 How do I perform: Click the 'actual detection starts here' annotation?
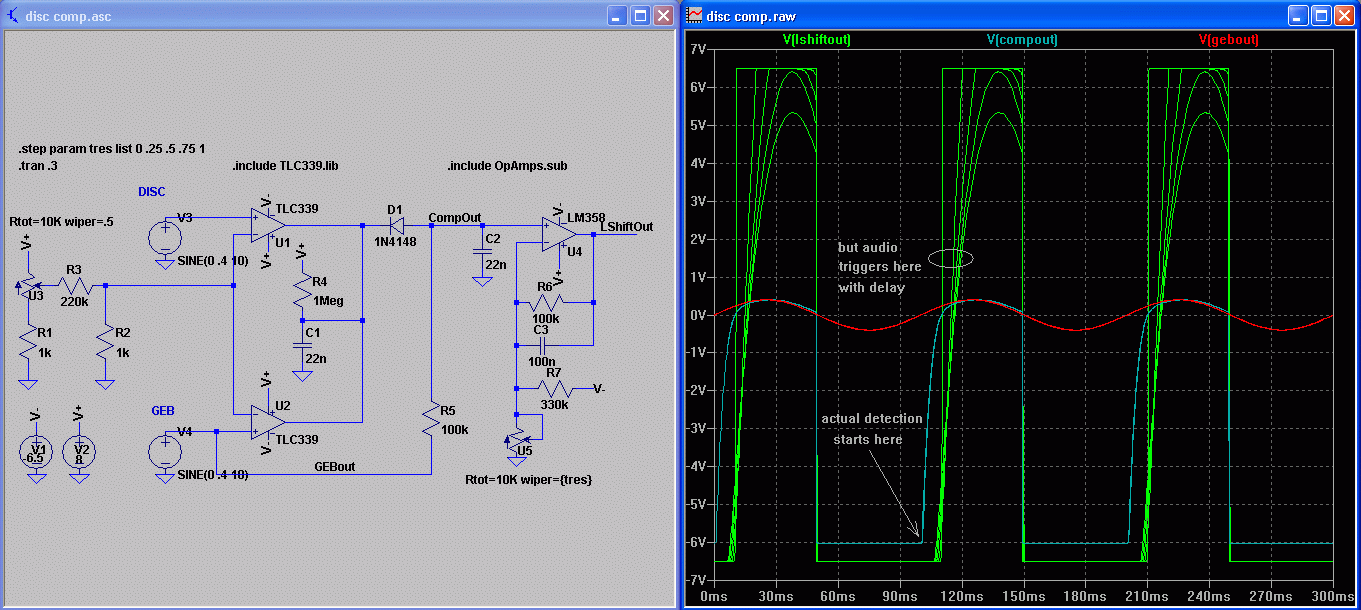[871, 429]
